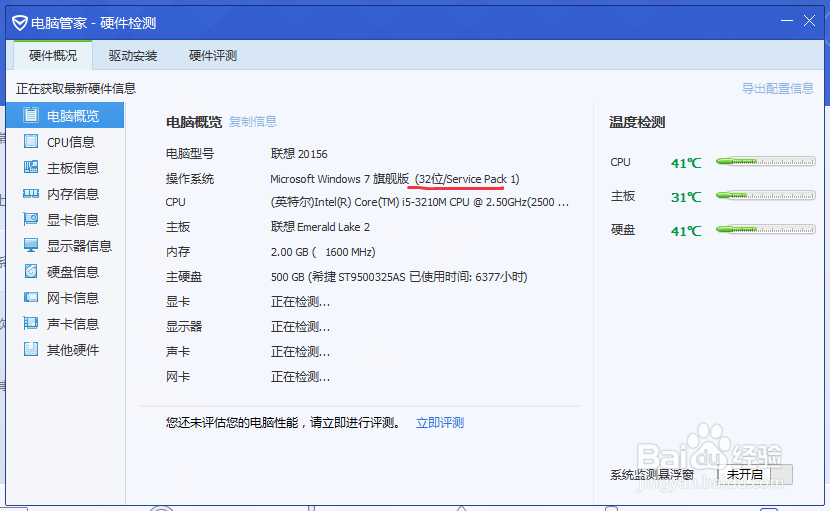
Task: Open the CPU信息 sidebar icon
Action: point(31,141)
